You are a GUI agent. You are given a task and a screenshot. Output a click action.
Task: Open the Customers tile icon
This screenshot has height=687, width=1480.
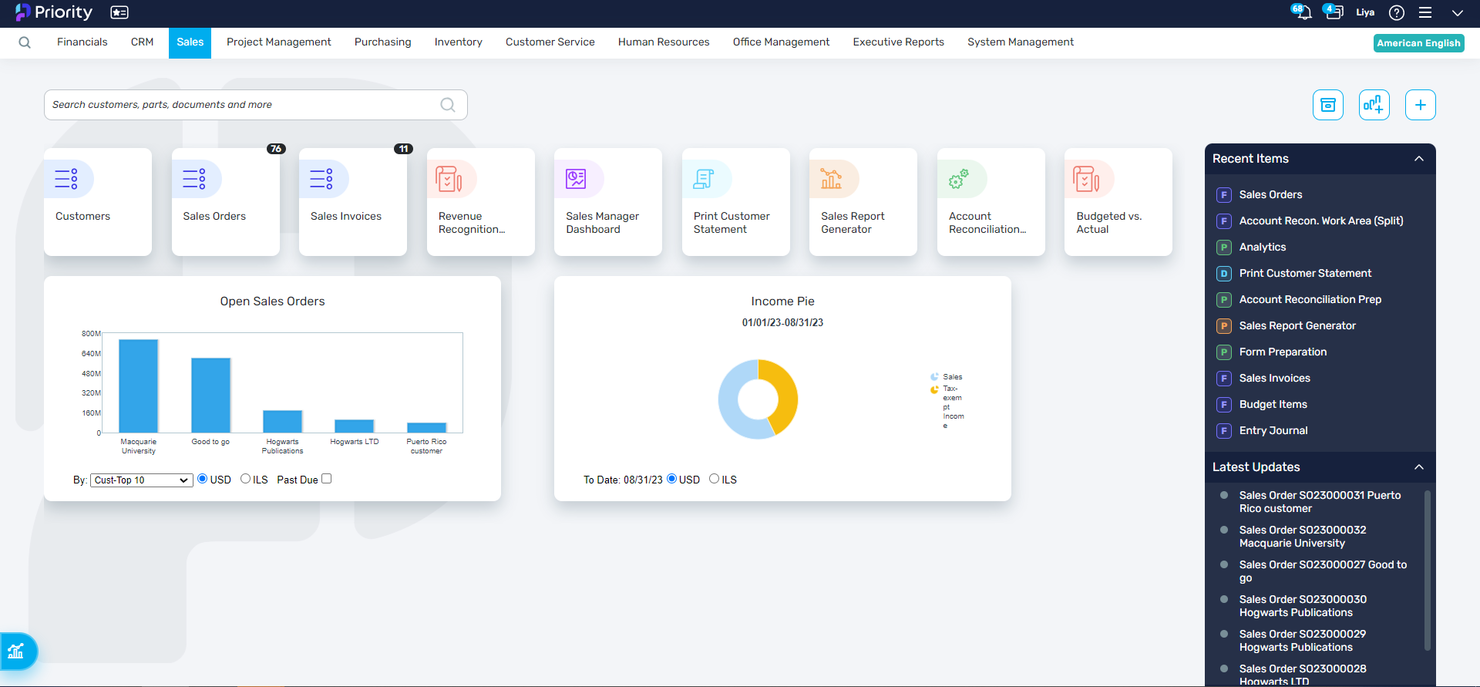click(x=69, y=178)
